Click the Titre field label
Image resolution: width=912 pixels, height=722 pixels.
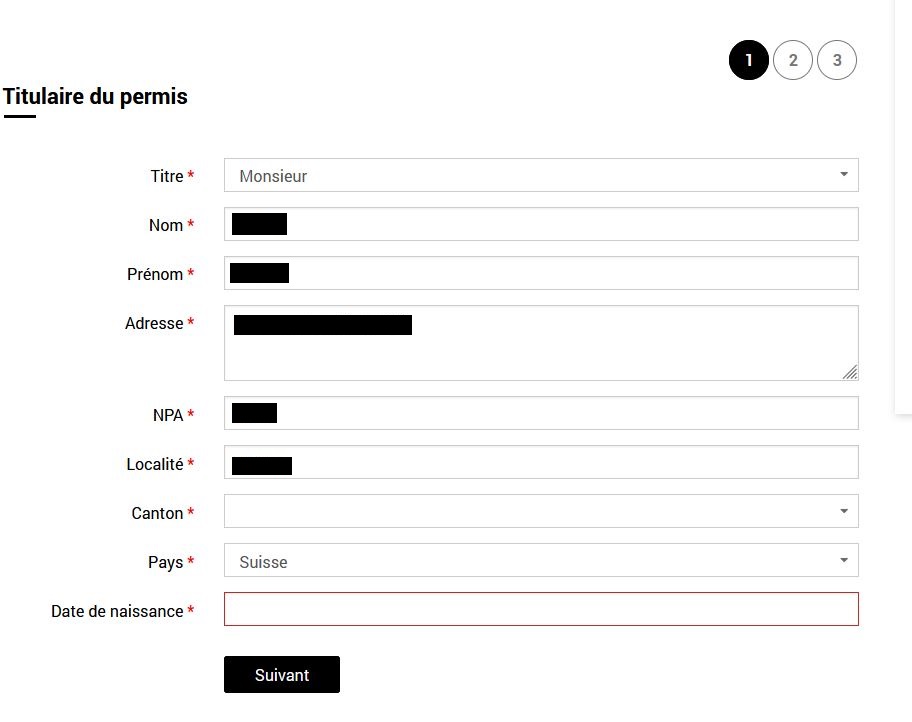click(167, 176)
